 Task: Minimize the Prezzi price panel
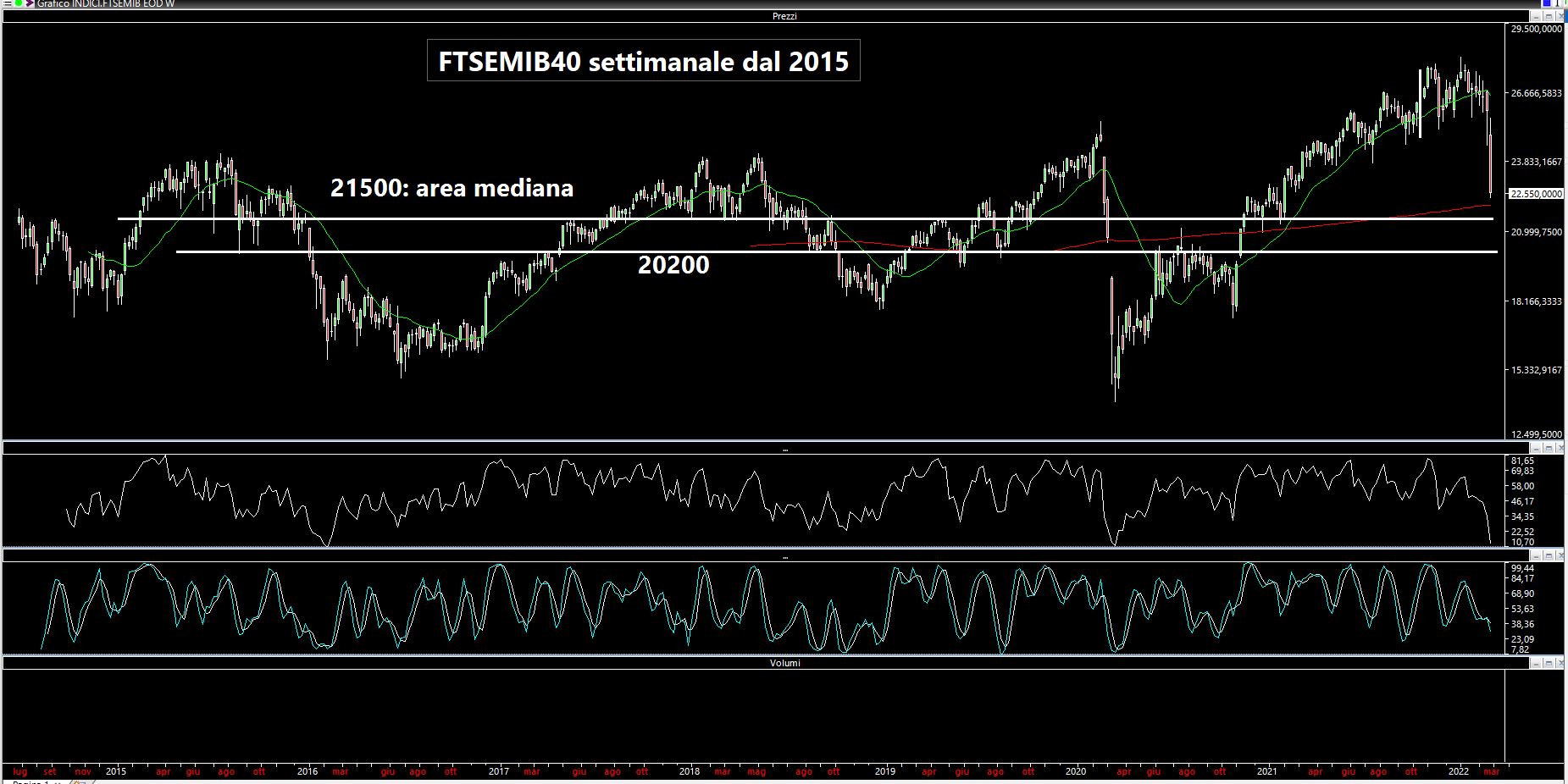[x=1536, y=16]
